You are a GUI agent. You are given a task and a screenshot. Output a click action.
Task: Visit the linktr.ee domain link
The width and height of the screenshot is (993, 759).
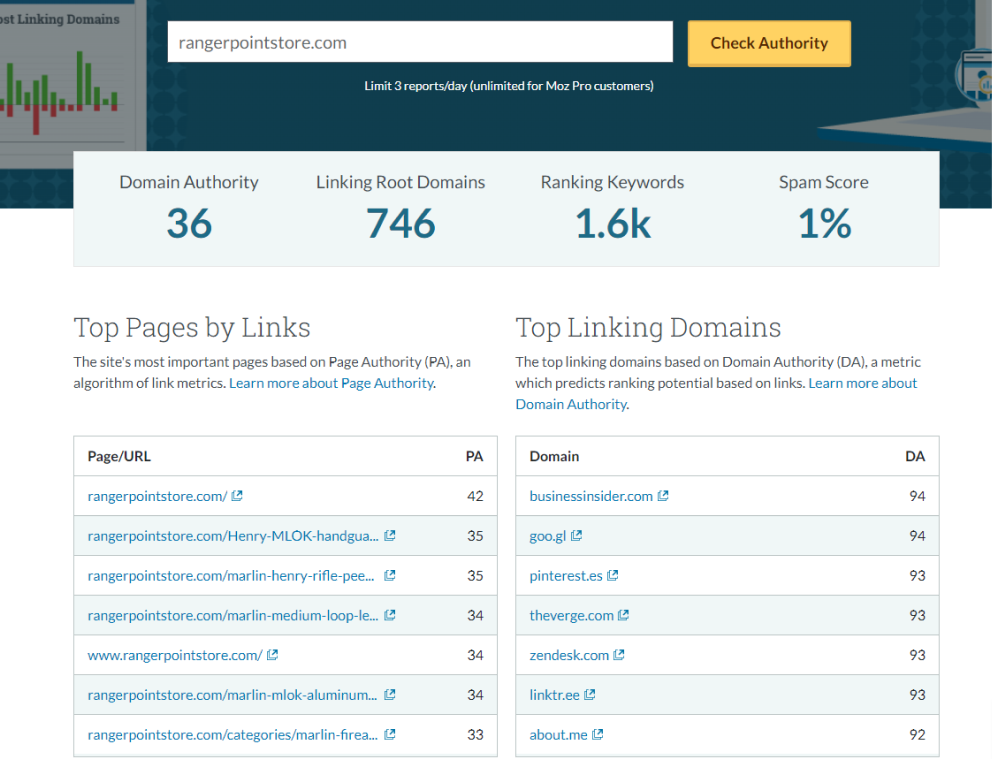pyautogui.click(x=555, y=694)
